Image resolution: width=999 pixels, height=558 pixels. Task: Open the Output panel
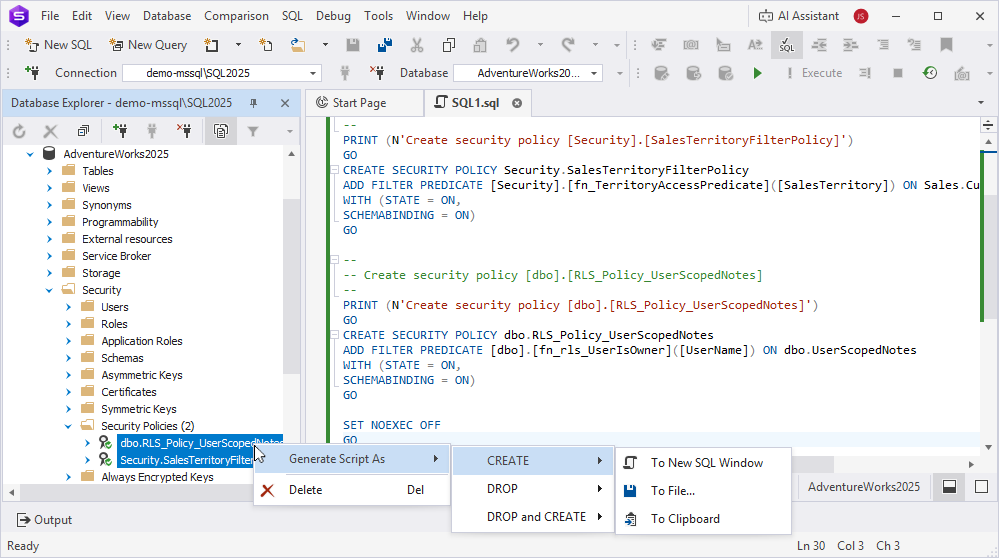point(44,520)
